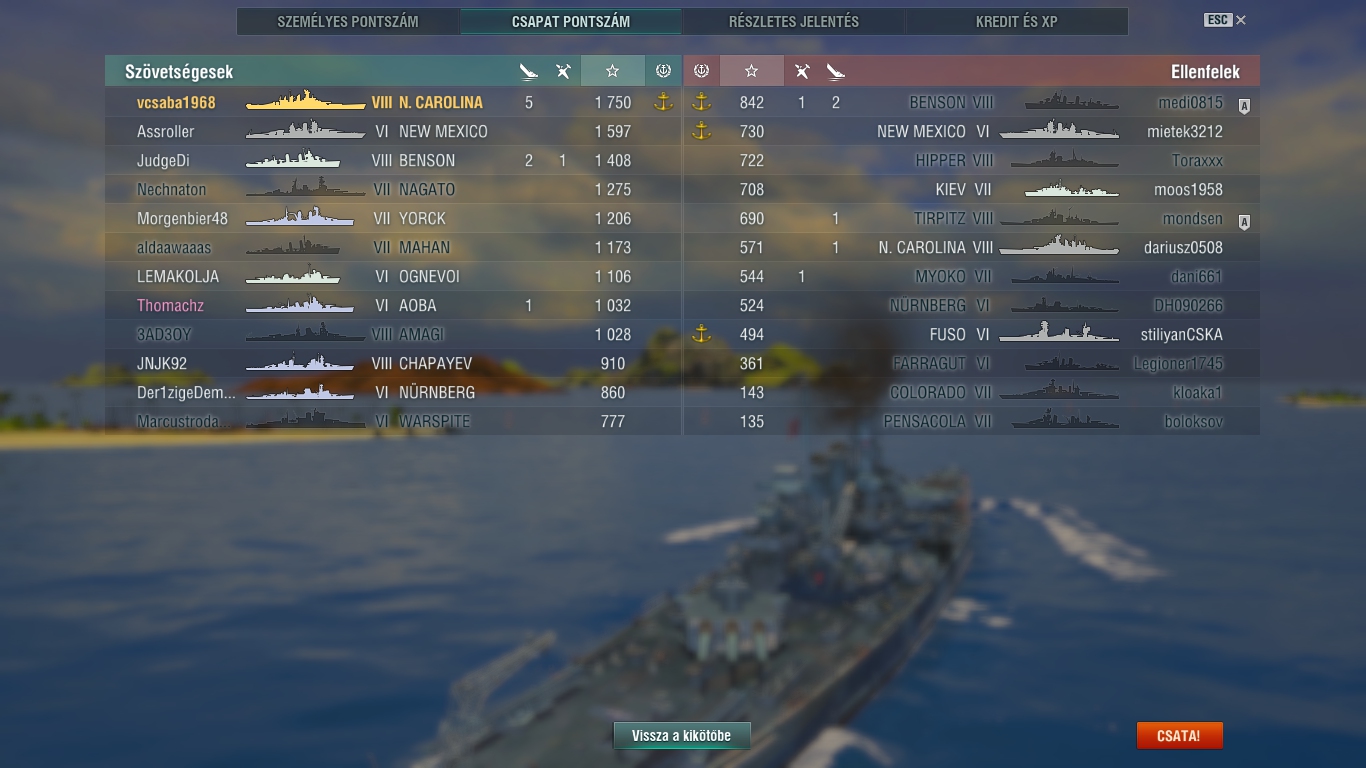The width and height of the screenshot is (1366, 768).
Task: Sort opponents by ships destroyed icon
Action: pos(836,71)
